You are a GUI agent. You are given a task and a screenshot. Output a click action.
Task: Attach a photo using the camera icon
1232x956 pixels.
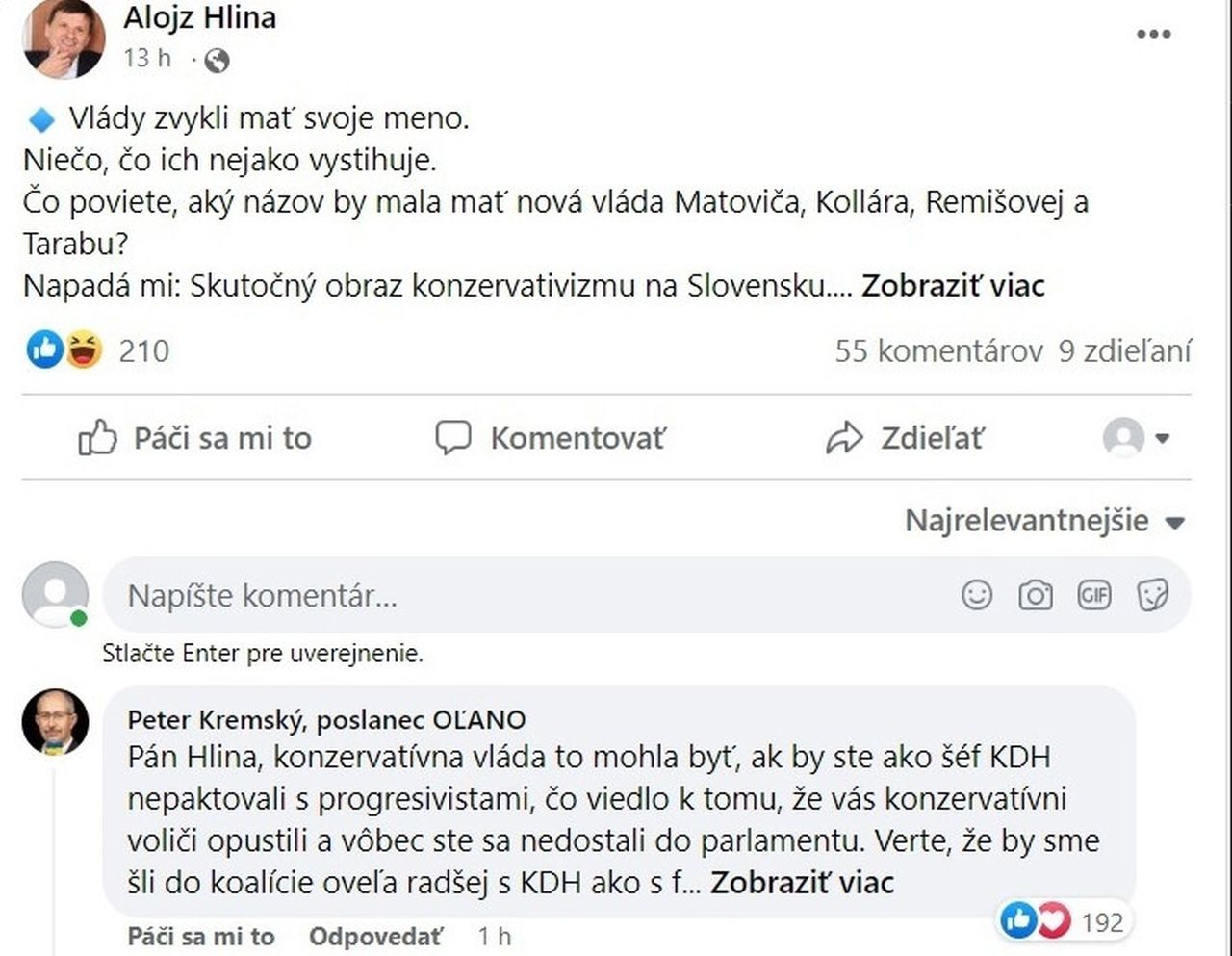1036,595
